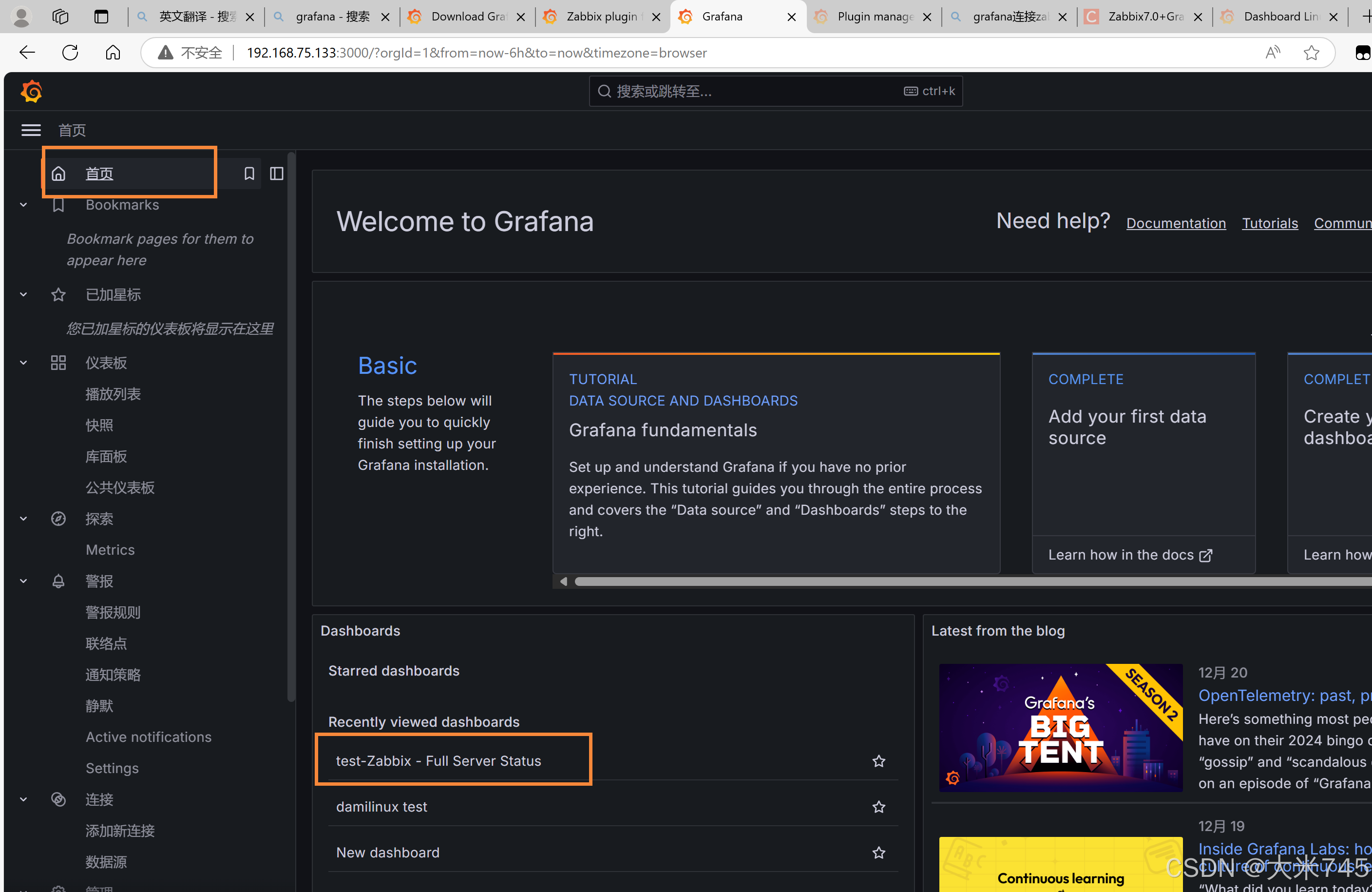Switch to the Zabbix plugin browser tab
The image size is (1372, 892).
[x=602, y=17]
